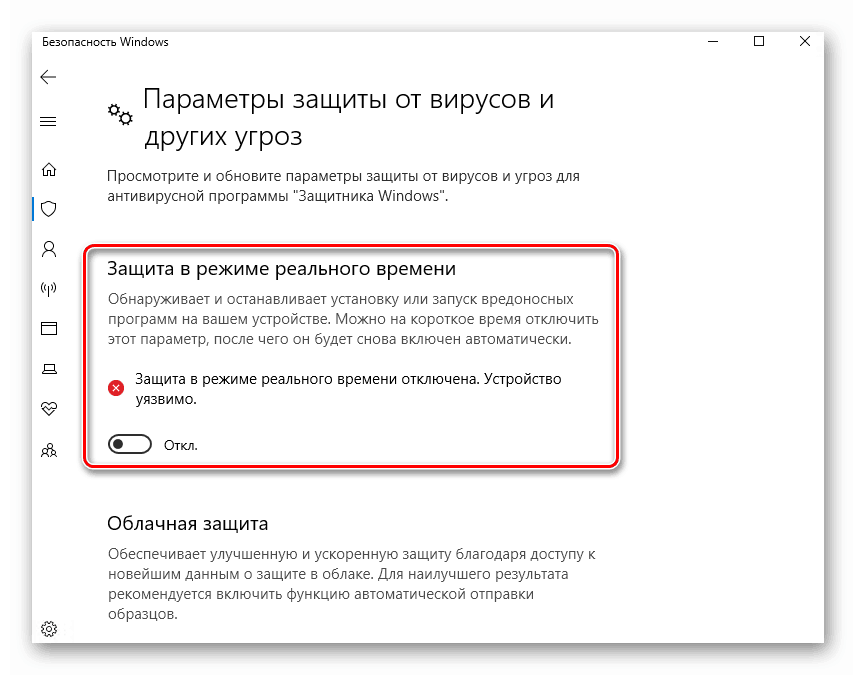856x675 pixels.
Task: Open the hamburger navigation menu
Action: (x=49, y=121)
